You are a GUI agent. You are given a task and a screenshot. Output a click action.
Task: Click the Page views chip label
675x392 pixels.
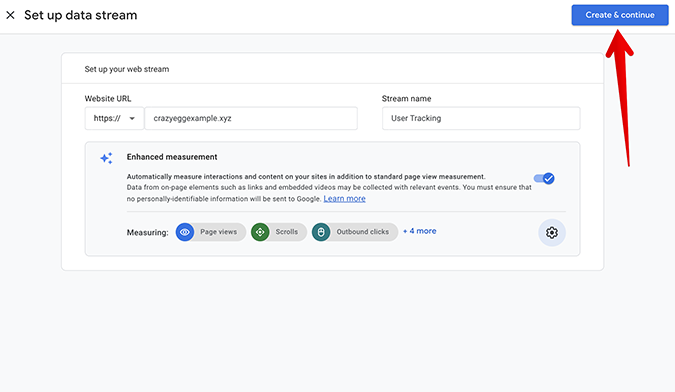point(218,232)
